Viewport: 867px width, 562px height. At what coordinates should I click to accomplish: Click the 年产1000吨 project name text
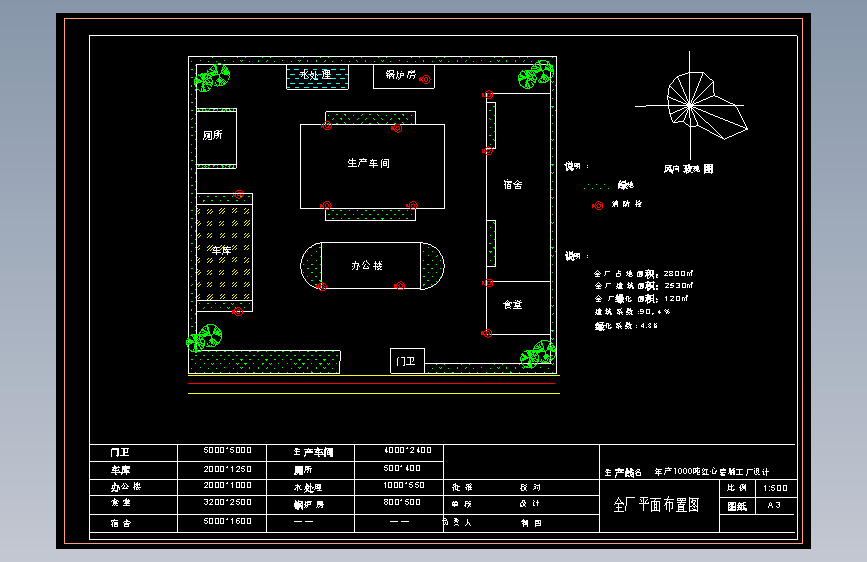[712, 472]
